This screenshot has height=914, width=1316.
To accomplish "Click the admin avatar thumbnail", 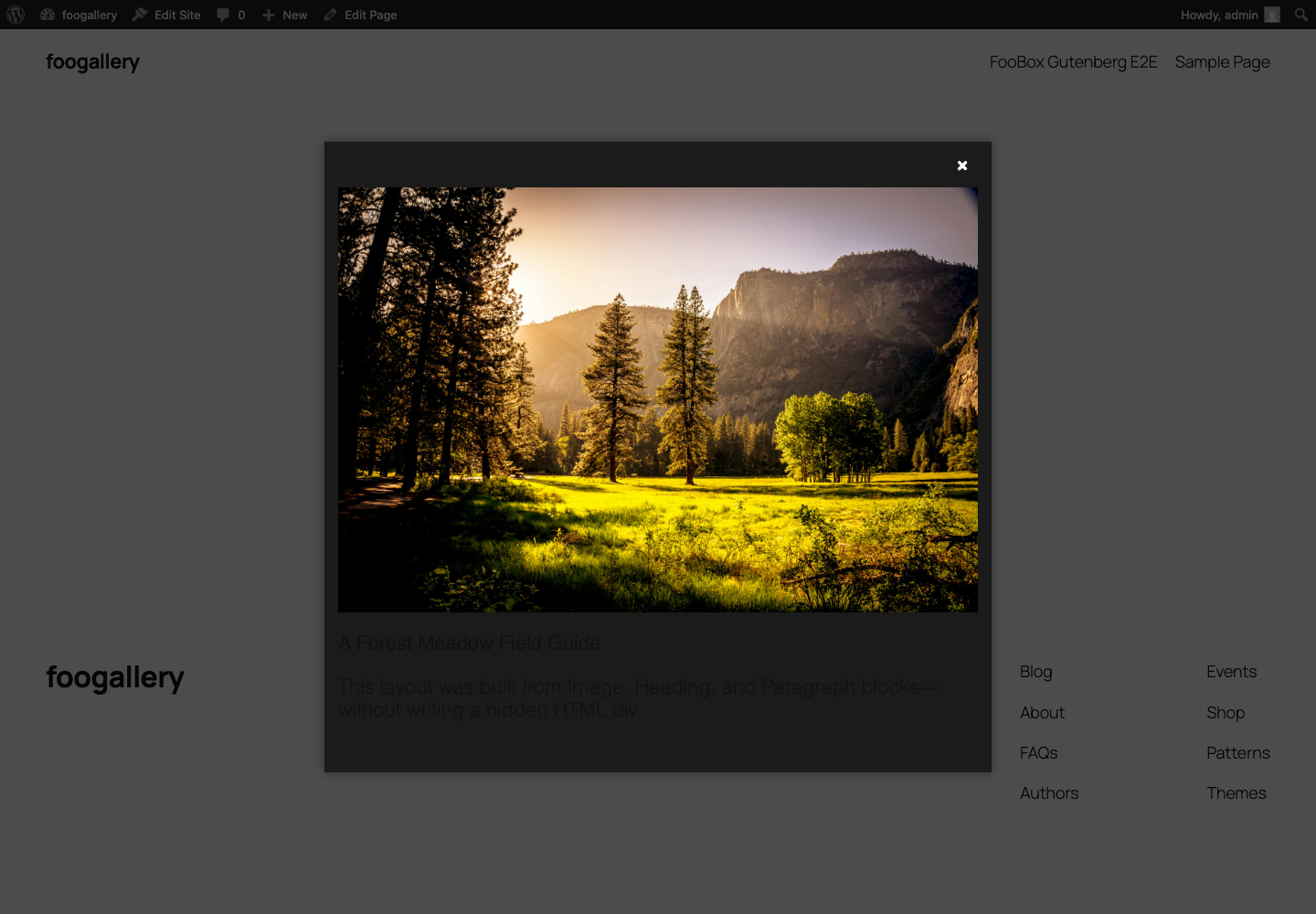I will click(x=1272, y=15).
